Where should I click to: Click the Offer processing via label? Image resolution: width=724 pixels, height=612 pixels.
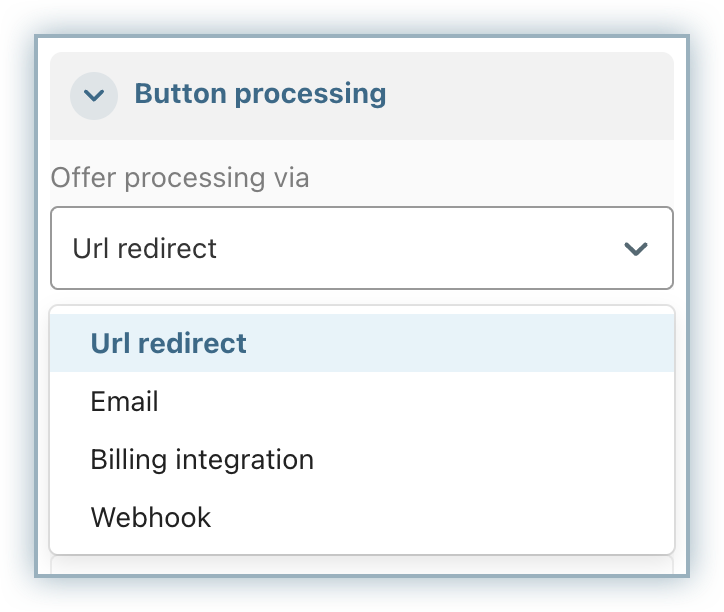click(180, 178)
